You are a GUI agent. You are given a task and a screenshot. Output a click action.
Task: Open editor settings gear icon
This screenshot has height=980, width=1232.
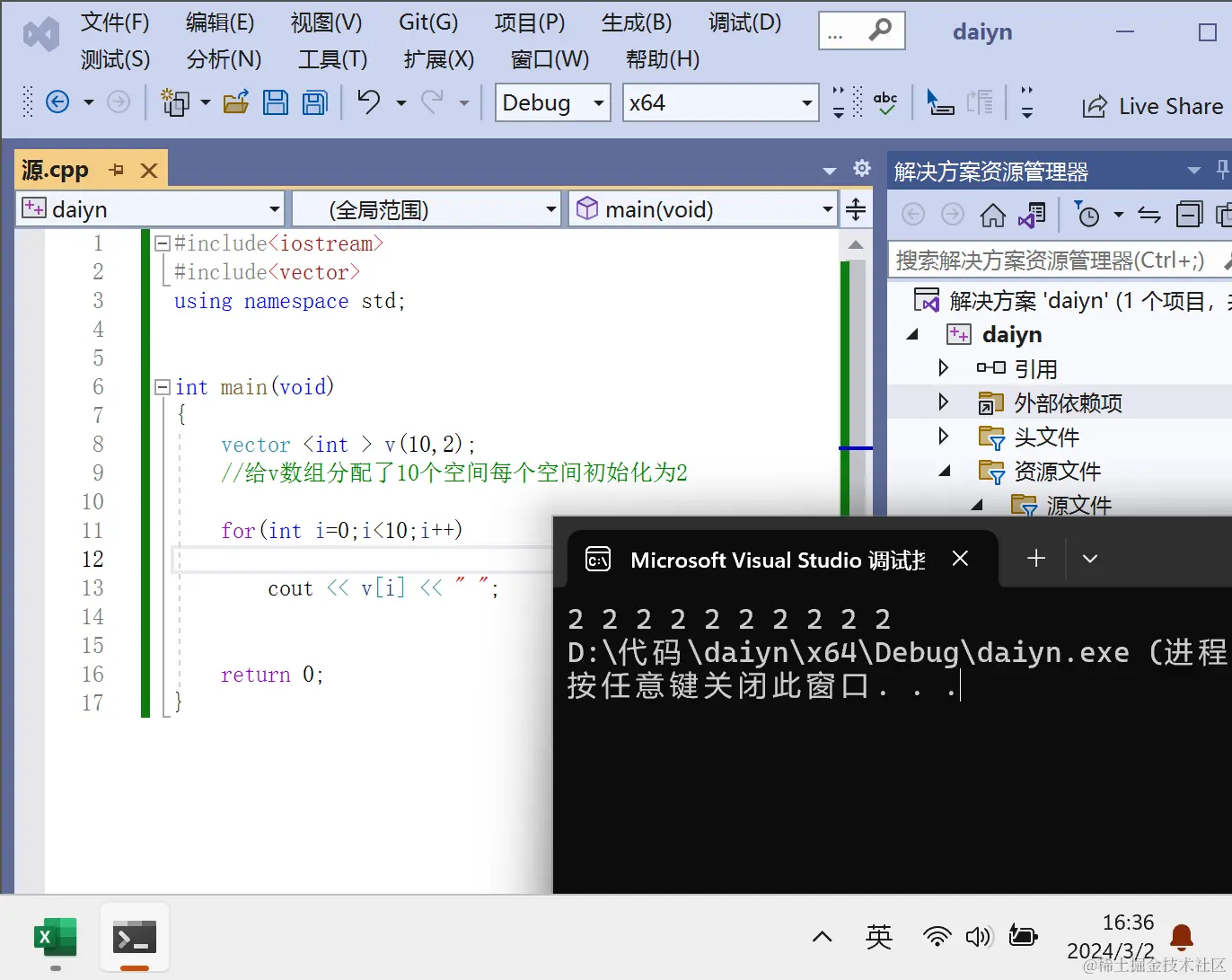[862, 168]
